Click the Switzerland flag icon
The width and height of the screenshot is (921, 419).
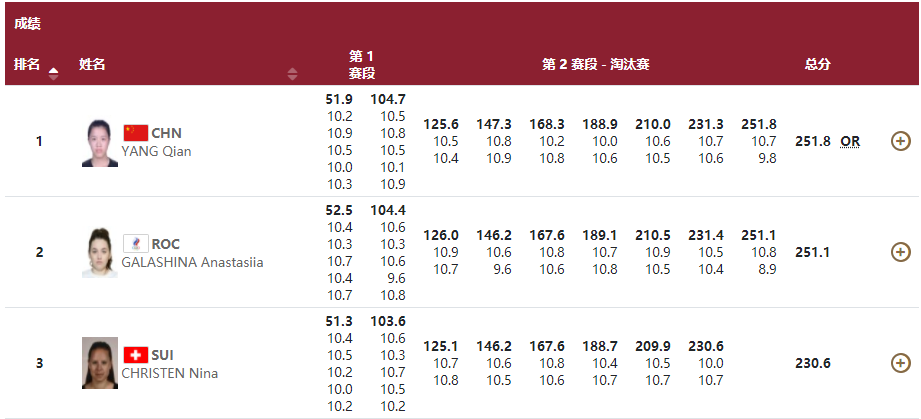(x=135, y=355)
